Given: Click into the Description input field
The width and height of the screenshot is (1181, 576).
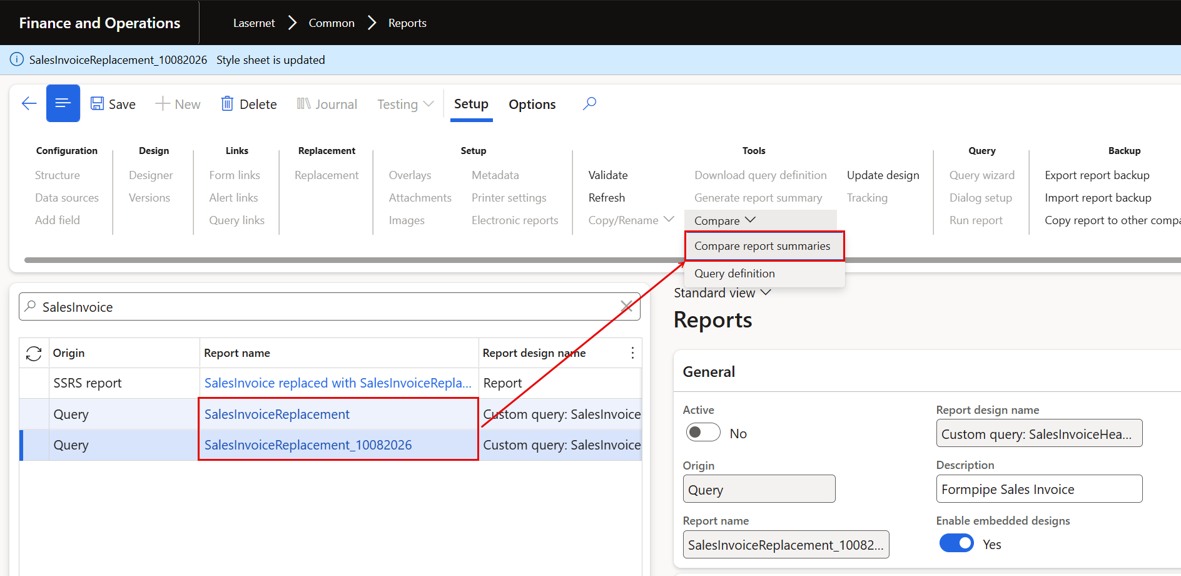Looking at the screenshot, I should coord(1039,489).
